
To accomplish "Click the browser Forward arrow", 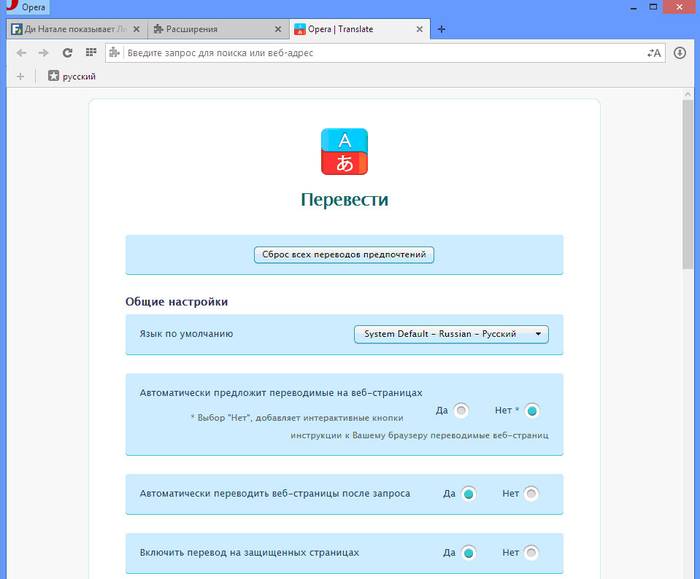I will pyautogui.click(x=43, y=52).
